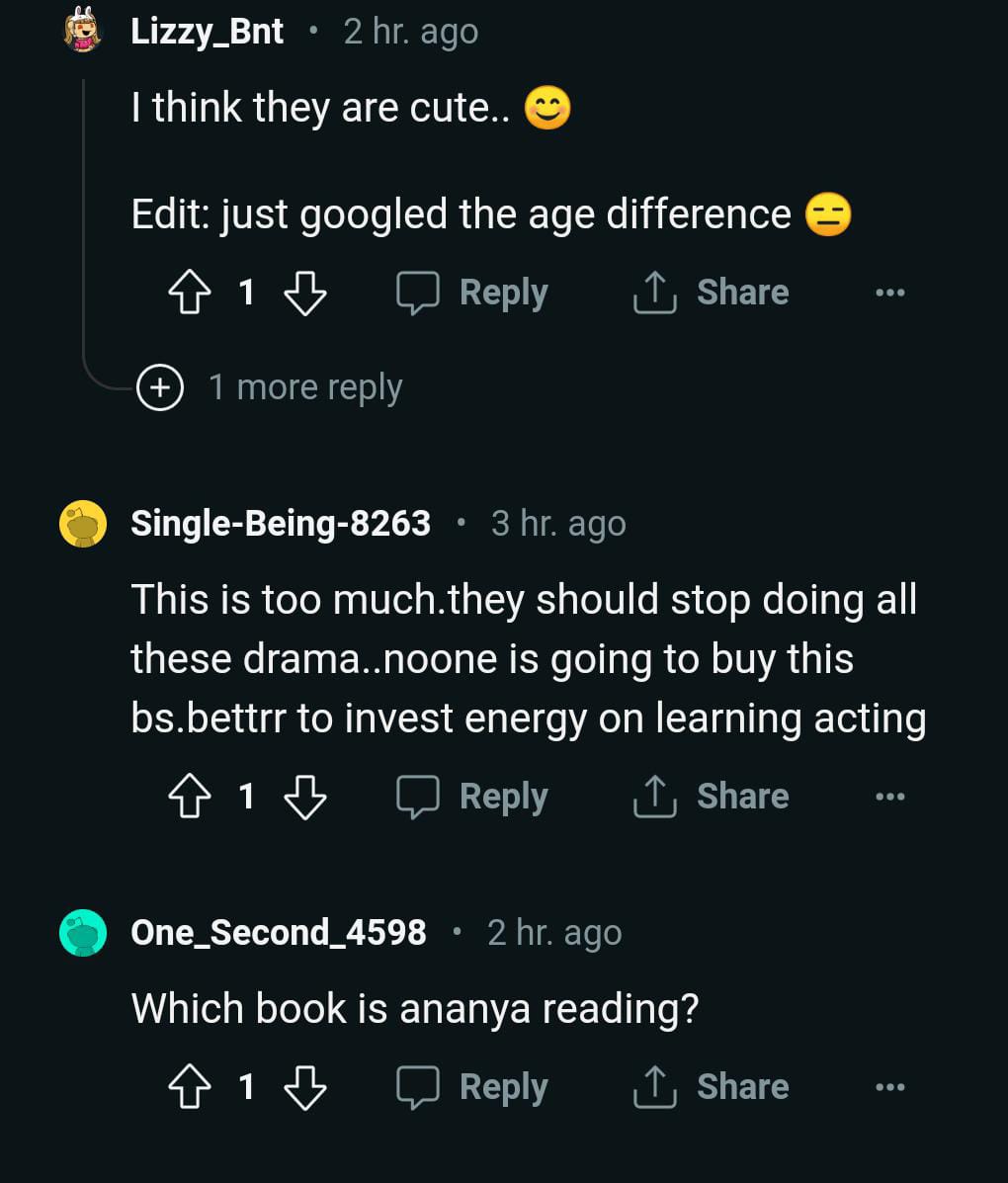Open more options on Lizzy_Bnt's comment
This screenshot has height=1183, width=1008.
(x=889, y=293)
